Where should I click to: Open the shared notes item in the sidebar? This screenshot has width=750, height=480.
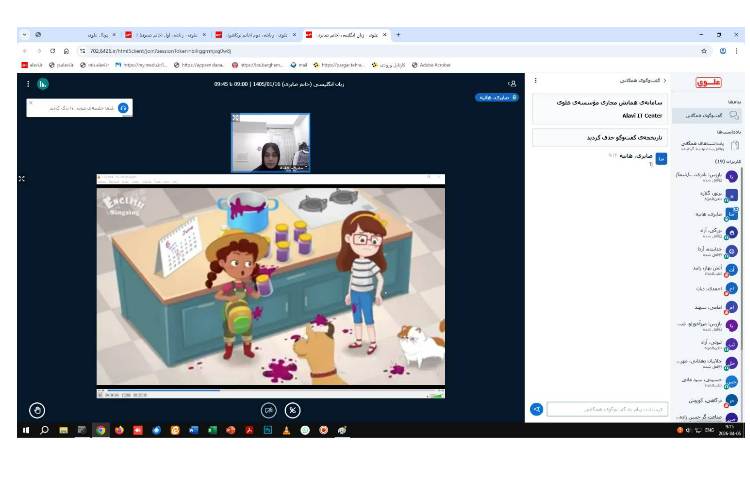[x=707, y=145]
